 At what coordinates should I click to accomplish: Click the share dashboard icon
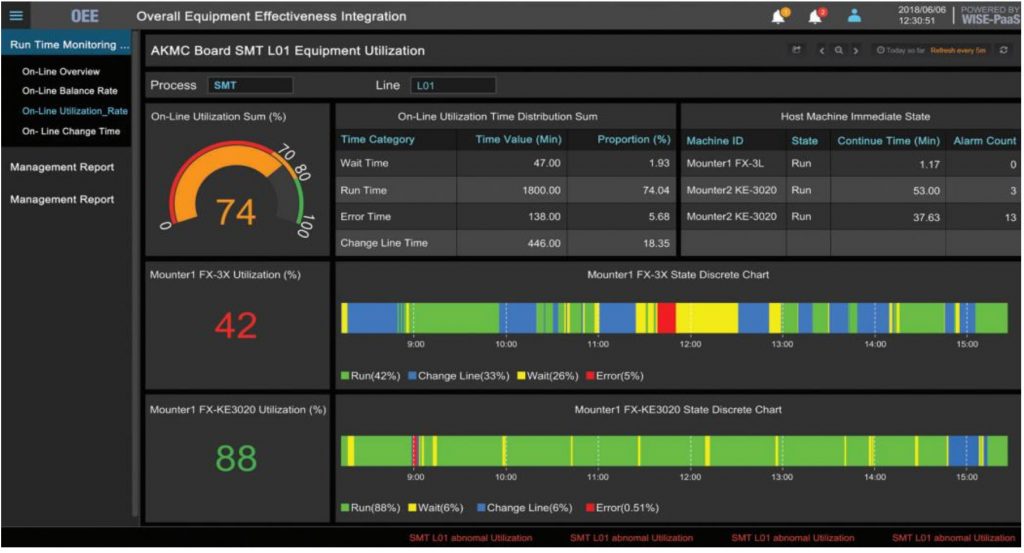click(797, 51)
